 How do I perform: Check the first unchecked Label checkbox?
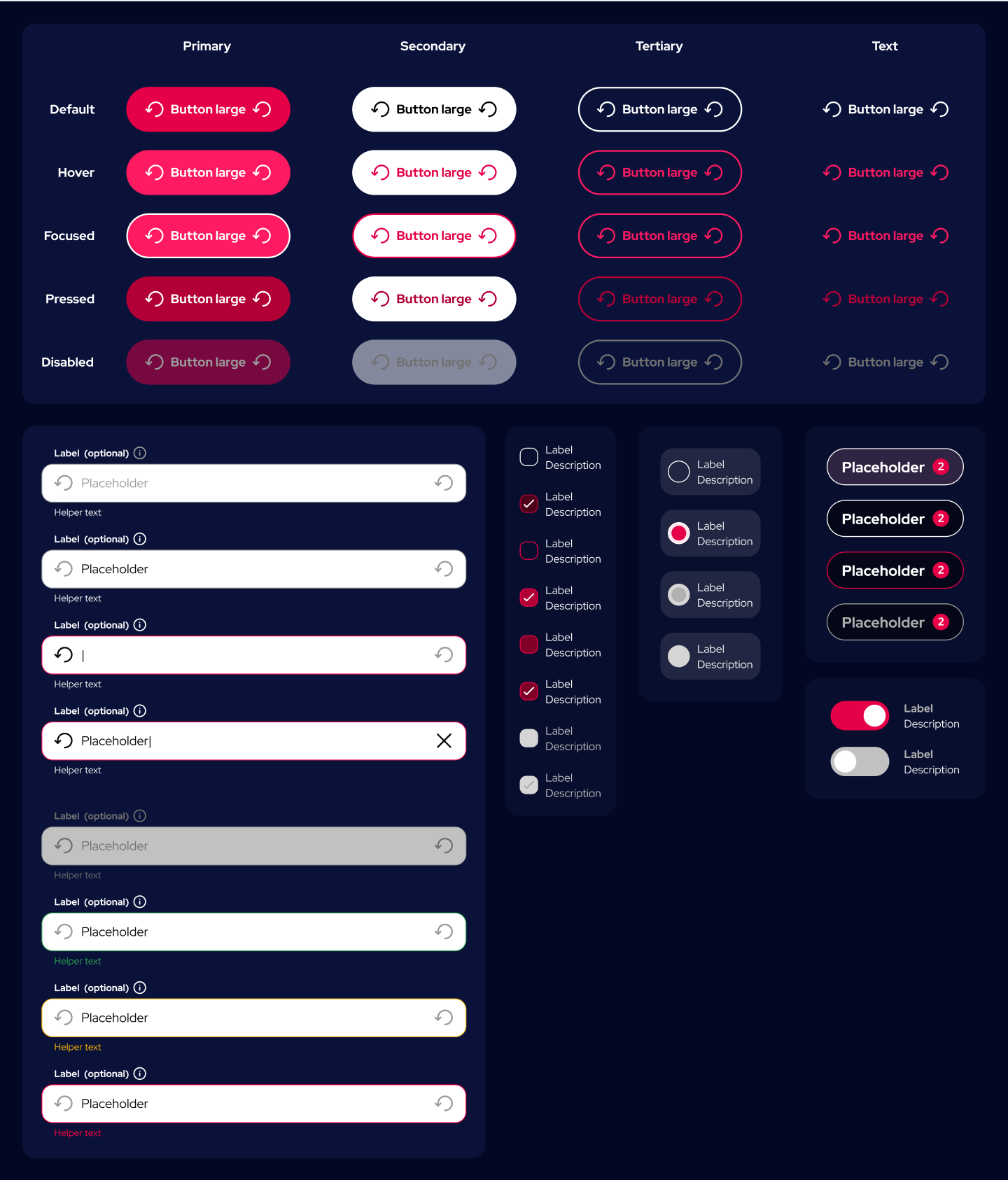coord(529,457)
